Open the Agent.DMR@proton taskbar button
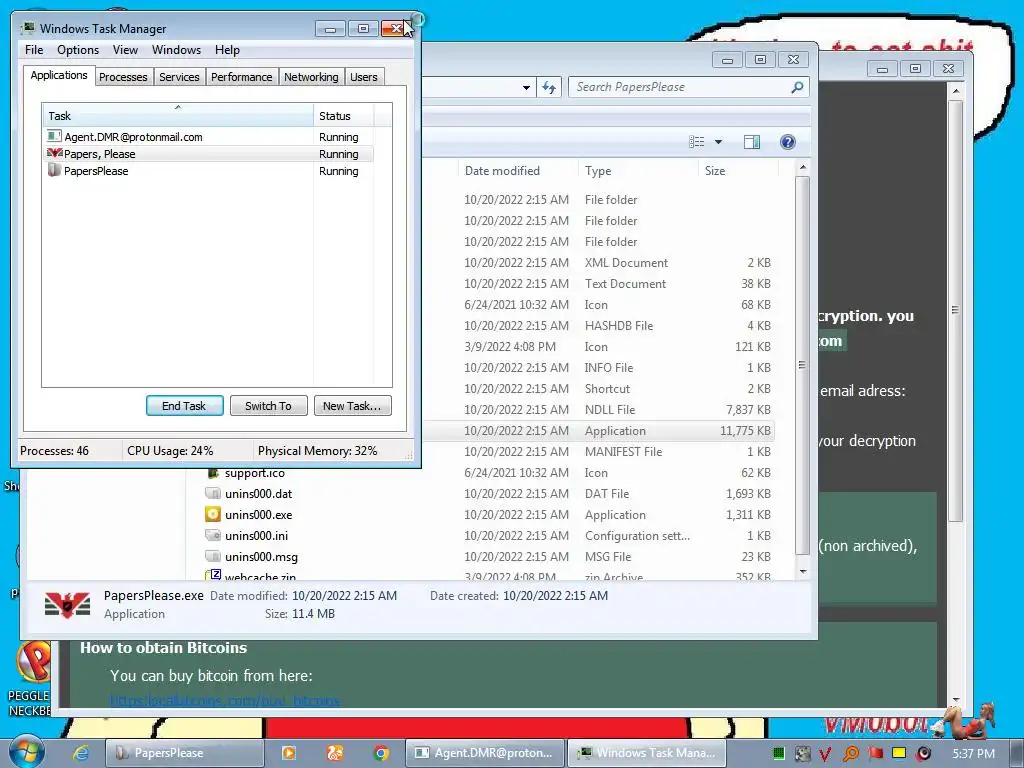1024x768 pixels. point(485,753)
